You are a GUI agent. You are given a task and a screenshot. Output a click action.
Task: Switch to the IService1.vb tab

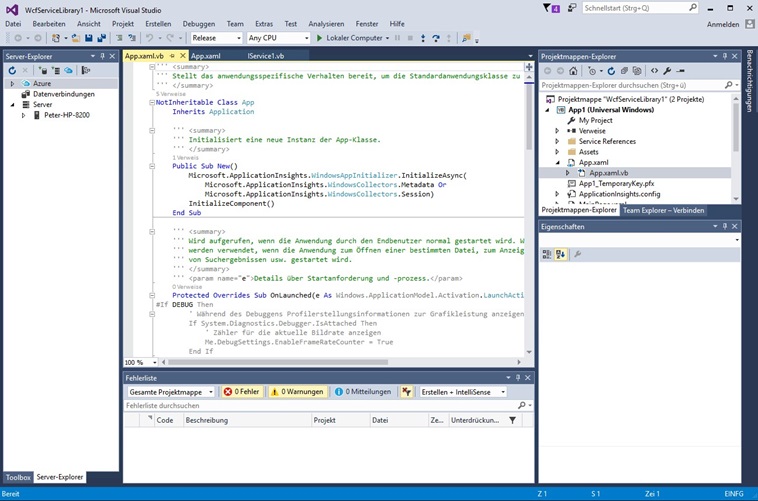tap(265, 56)
